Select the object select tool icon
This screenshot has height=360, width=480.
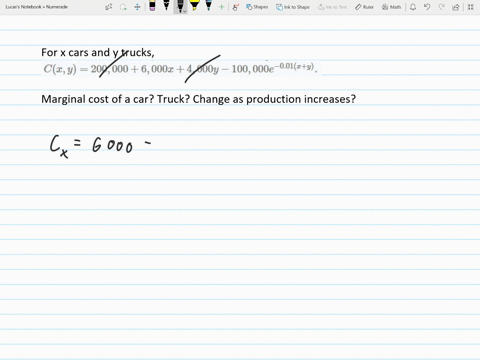109,7
